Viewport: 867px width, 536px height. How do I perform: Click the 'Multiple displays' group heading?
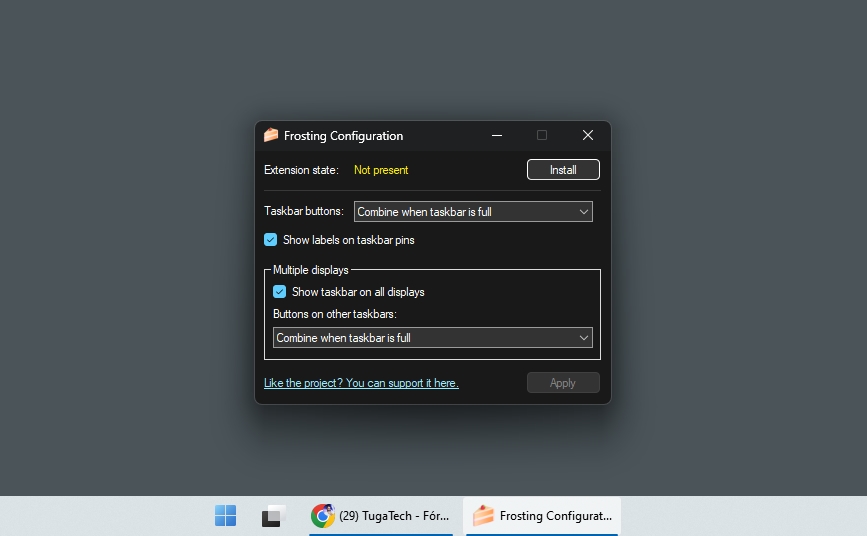point(311,270)
